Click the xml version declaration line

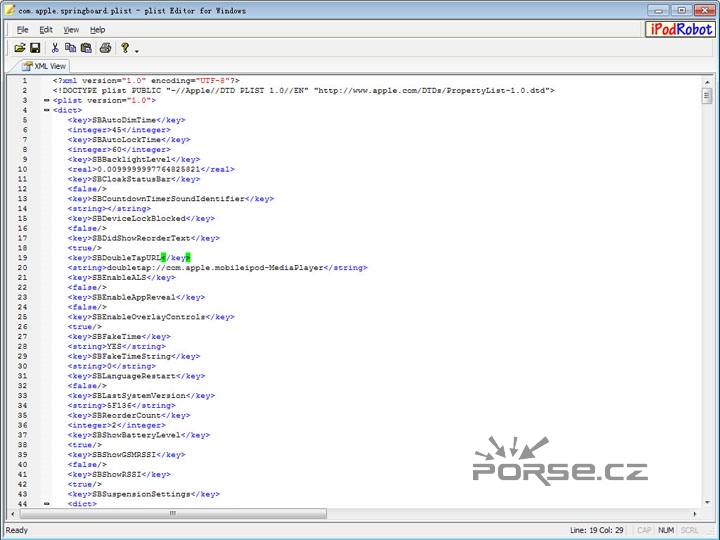pos(146,81)
